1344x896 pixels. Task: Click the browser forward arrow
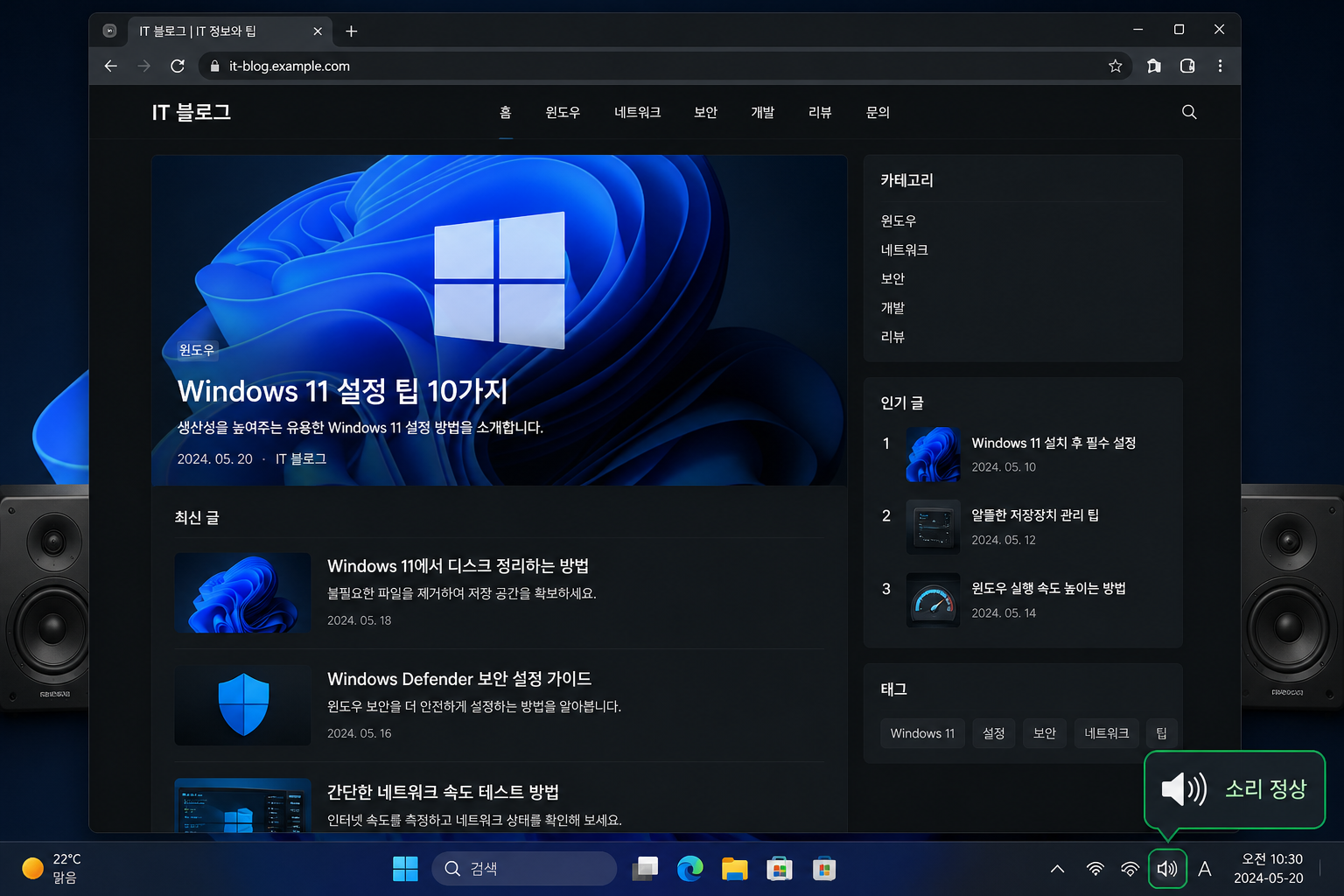click(x=144, y=66)
